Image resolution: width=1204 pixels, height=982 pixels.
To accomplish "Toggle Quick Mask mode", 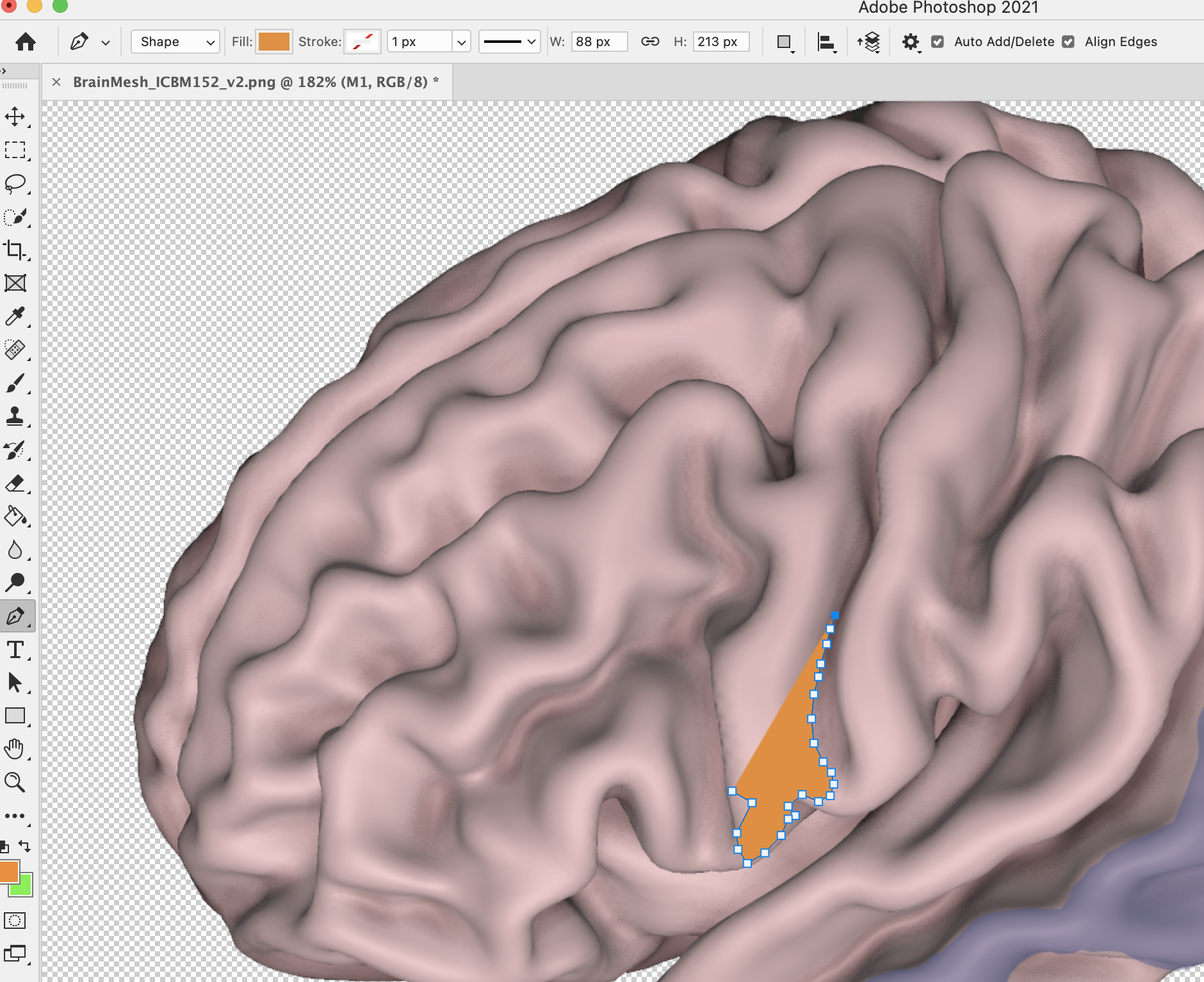I will [x=15, y=921].
